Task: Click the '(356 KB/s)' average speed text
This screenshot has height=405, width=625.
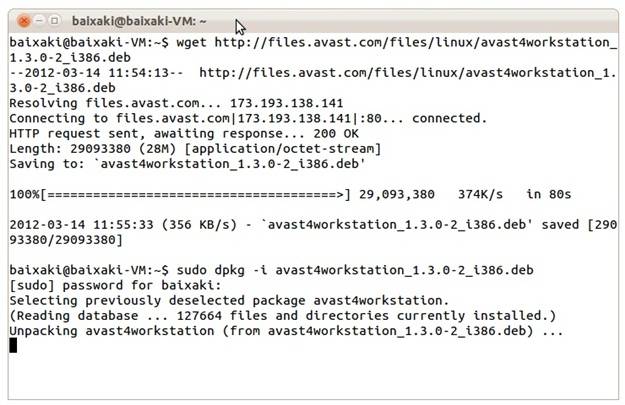Action: 199,225
